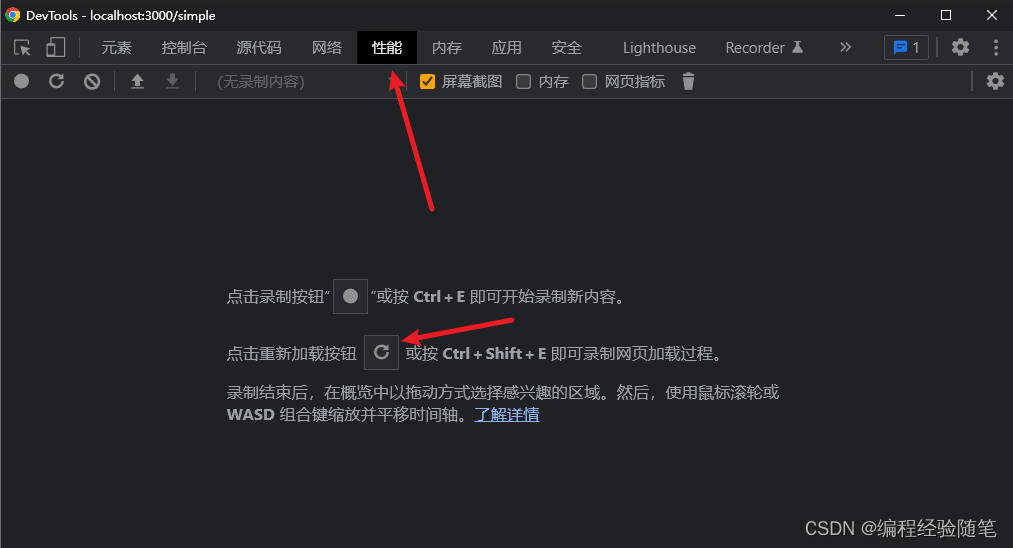1013x548 pixels.
Task: Open the three-dot customize DevTools menu
Action: click(996, 47)
